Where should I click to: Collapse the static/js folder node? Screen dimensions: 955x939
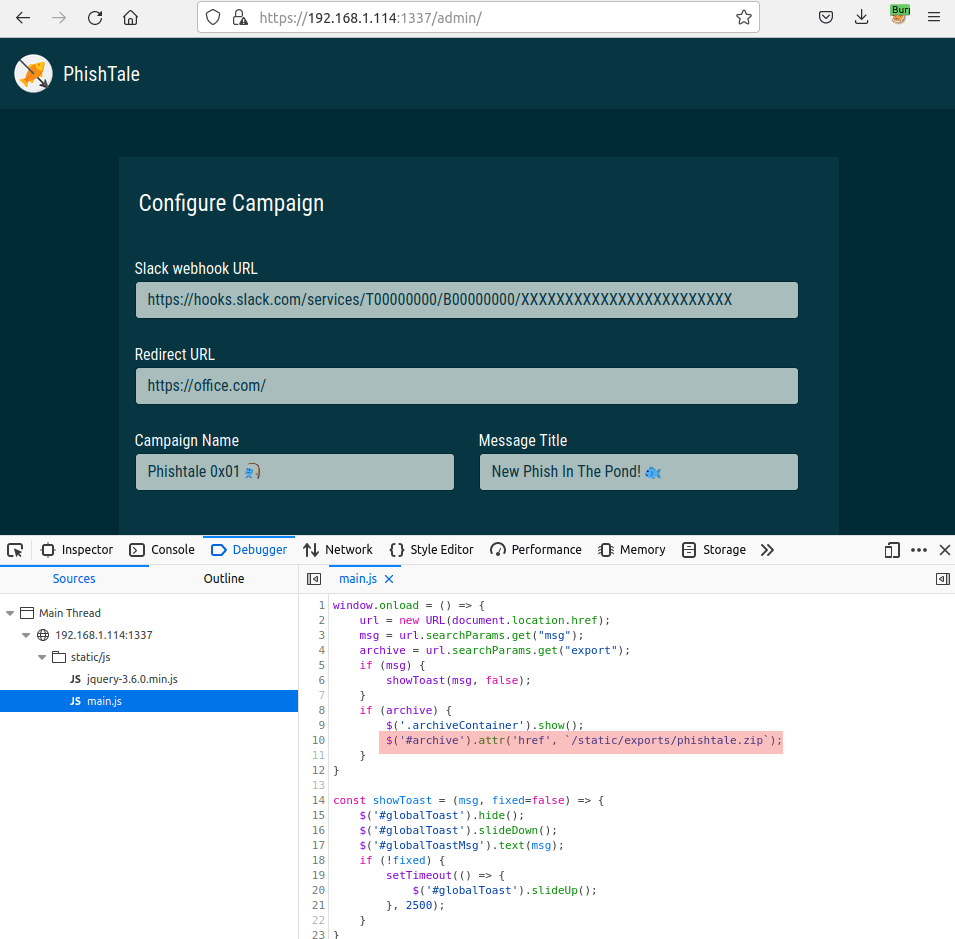(x=41, y=657)
